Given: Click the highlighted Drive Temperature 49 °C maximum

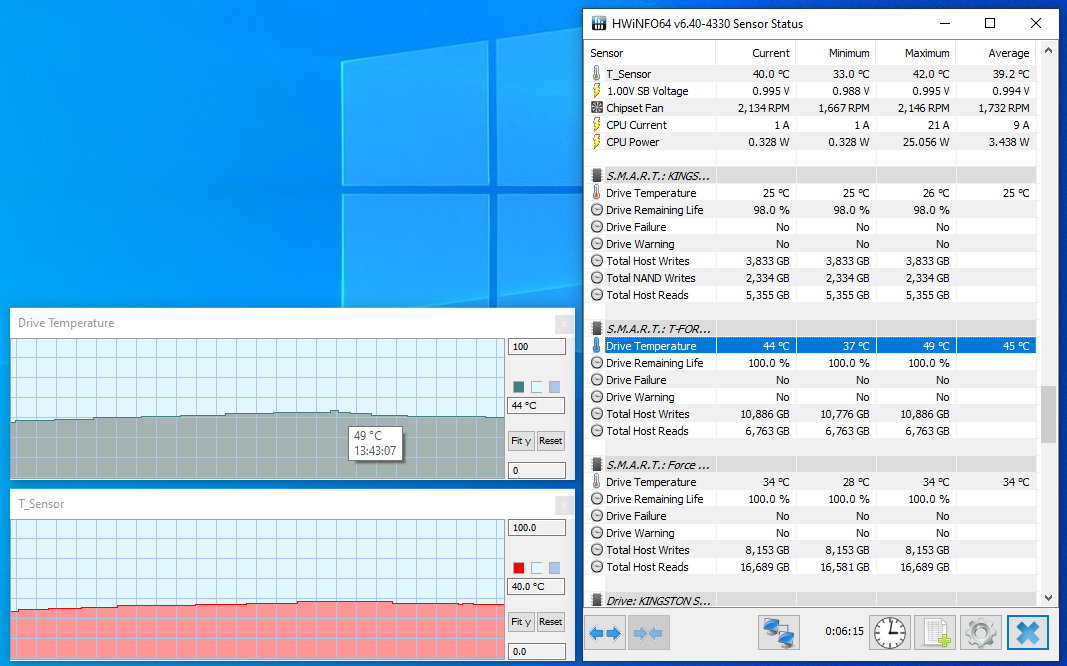Looking at the screenshot, I should click(x=936, y=346).
